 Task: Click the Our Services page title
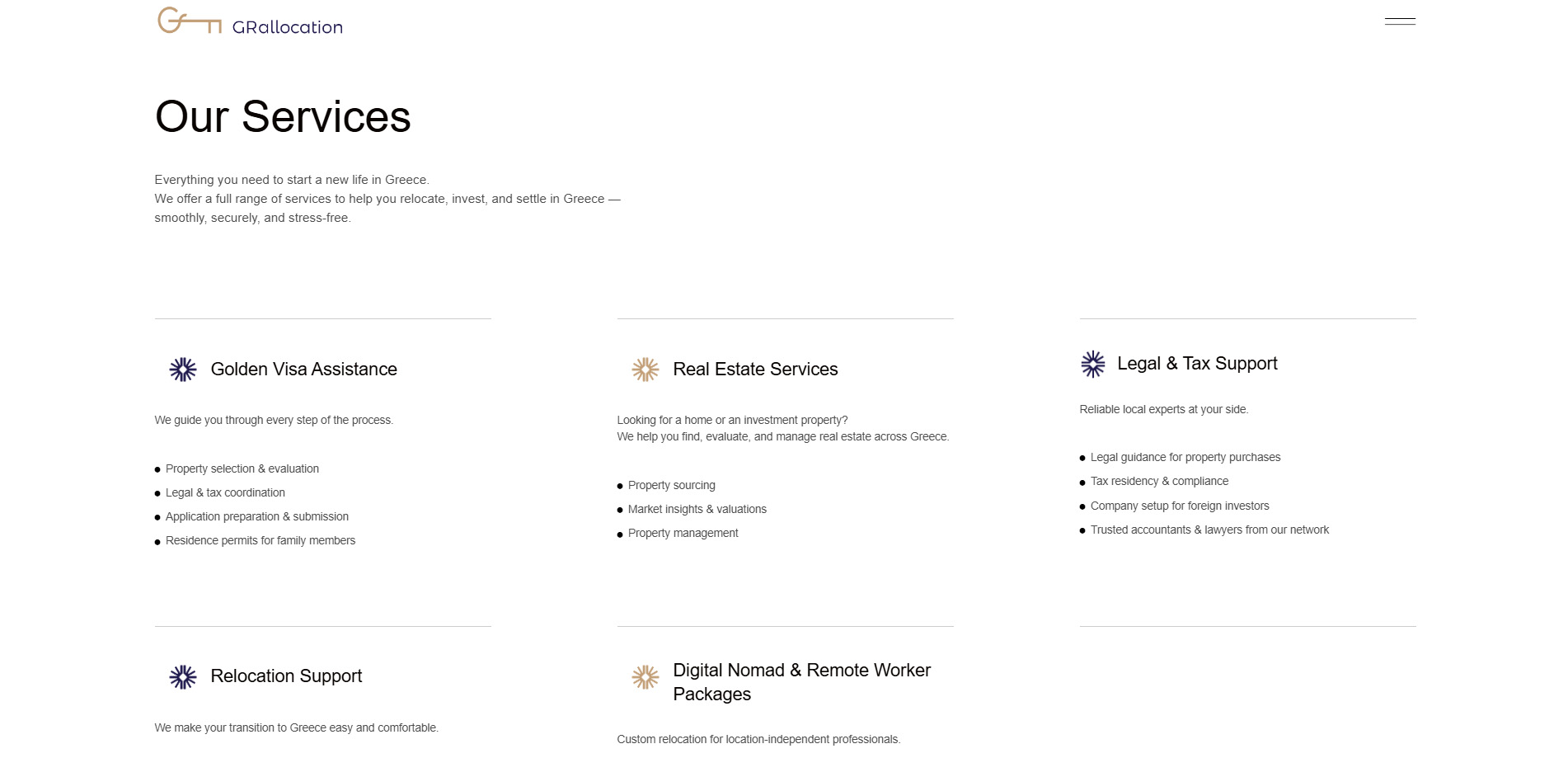(x=283, y=116)
